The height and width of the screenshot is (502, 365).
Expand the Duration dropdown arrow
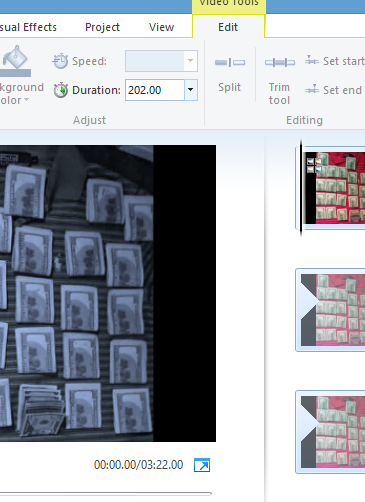click(191, 90)
